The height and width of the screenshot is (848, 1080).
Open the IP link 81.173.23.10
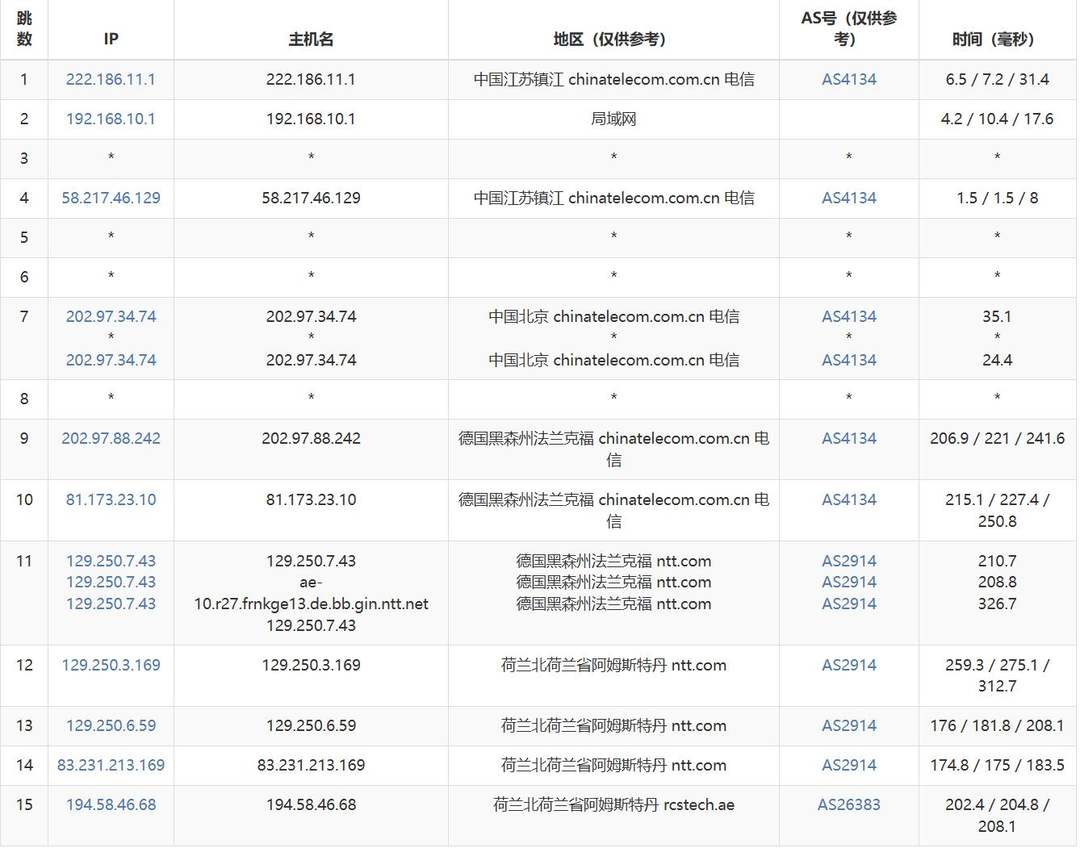110,499
